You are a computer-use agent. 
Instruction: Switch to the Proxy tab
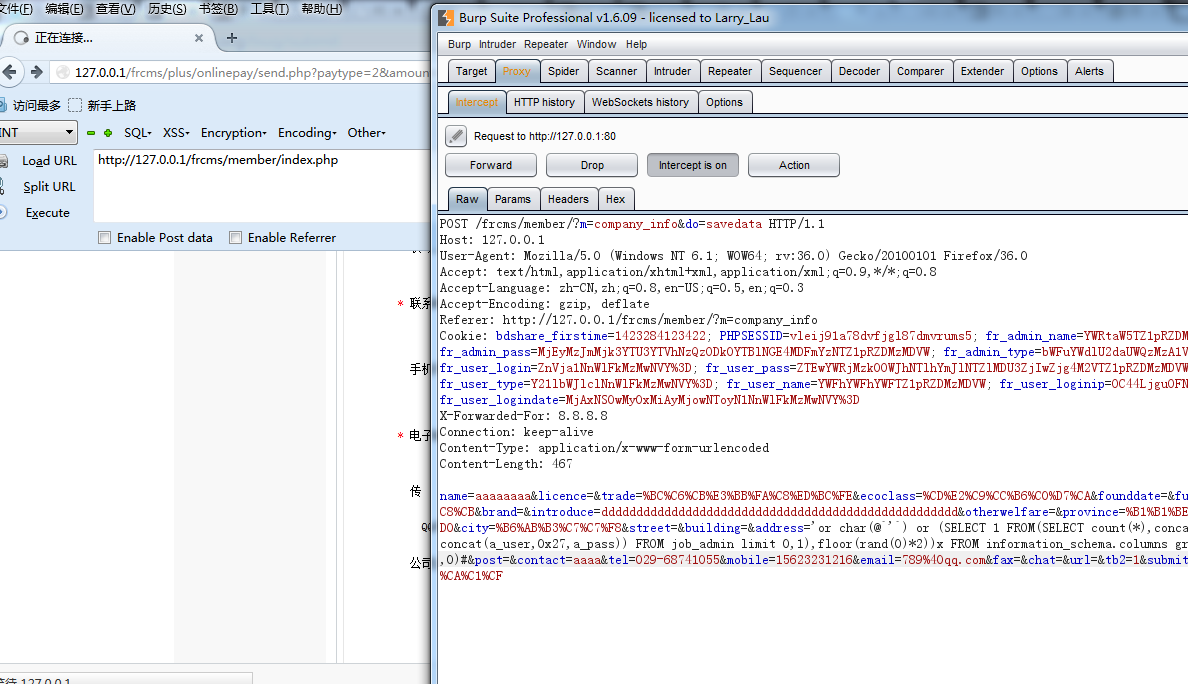517,71
